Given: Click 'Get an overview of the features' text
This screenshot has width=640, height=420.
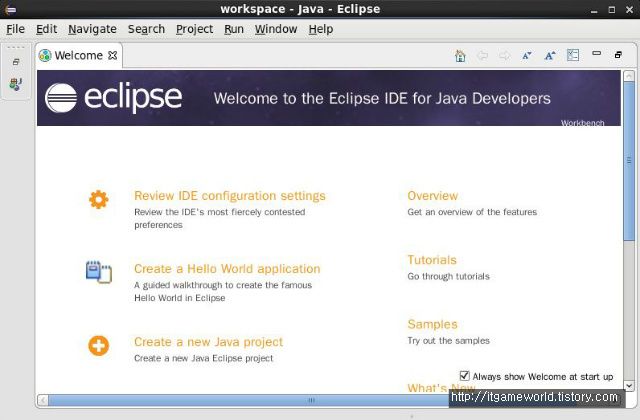Looking at the screenshot, I should (472, 212).
